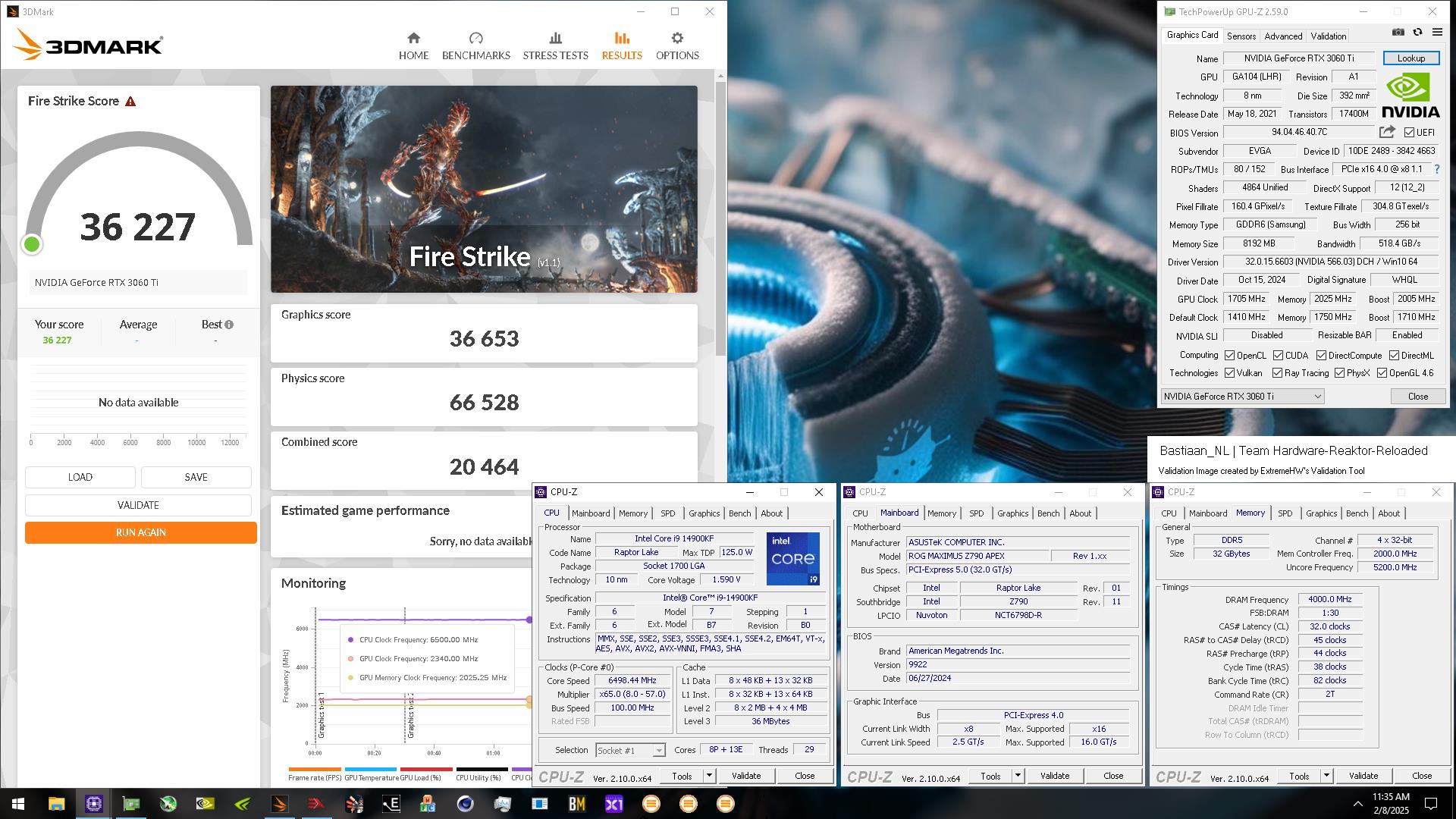The image size is (1456, 819).
Task: Click the Close button in GPU-Z
Action: click(x=1418, y=397)
